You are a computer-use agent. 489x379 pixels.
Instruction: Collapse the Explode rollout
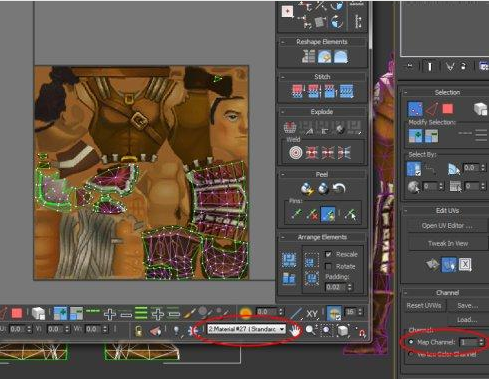click(x=283, y=112)
